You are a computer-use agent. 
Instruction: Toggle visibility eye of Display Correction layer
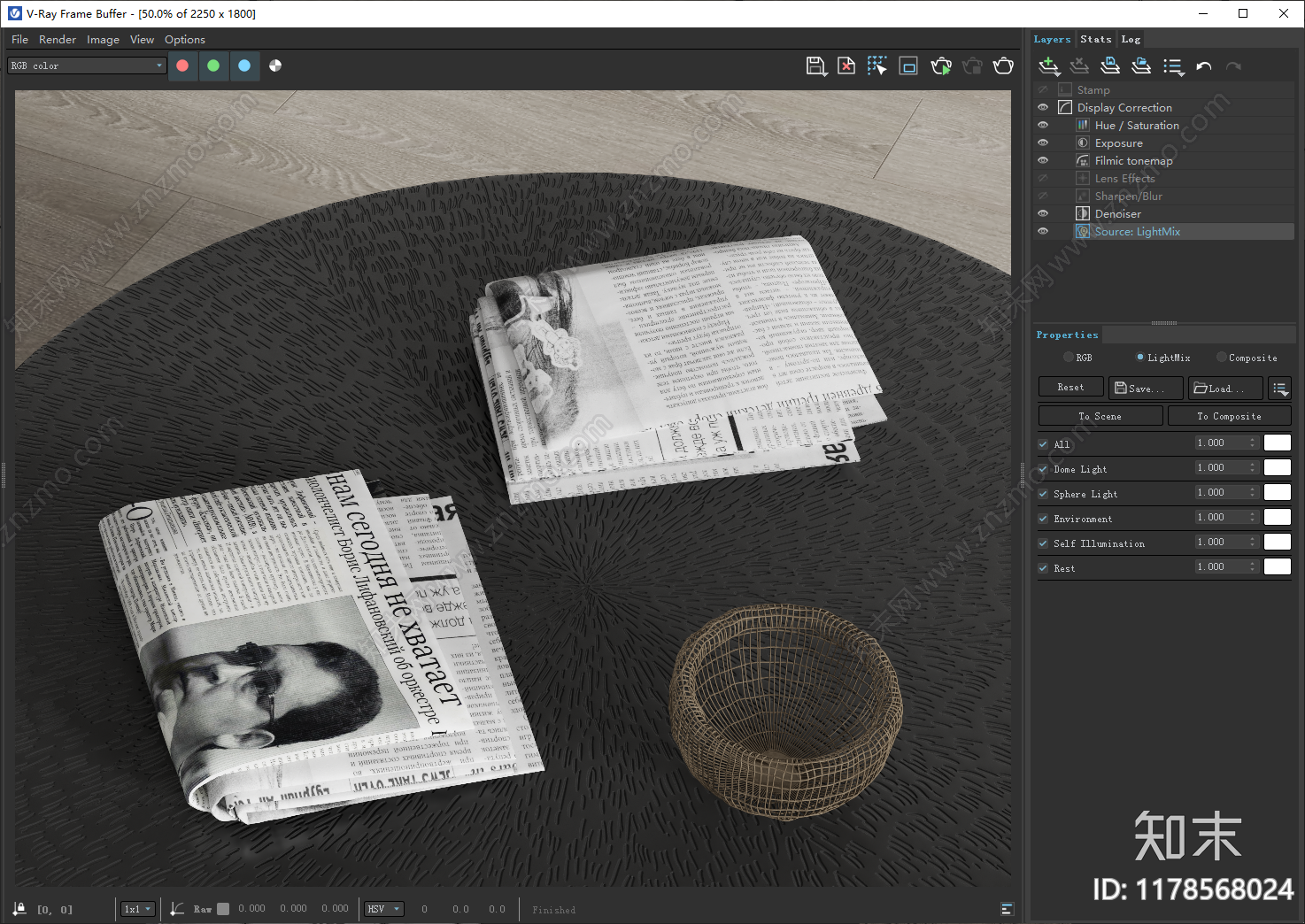point(1043,107)
